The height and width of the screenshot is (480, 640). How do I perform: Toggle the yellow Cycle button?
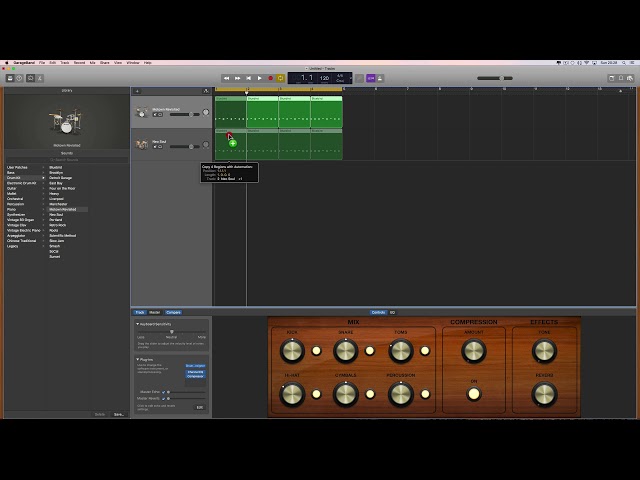click(280, 78)
